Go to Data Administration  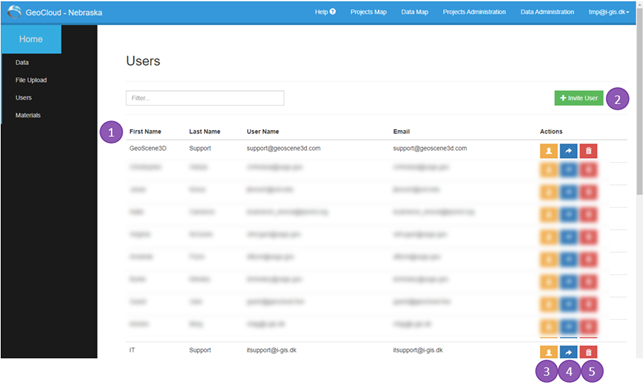547,12
